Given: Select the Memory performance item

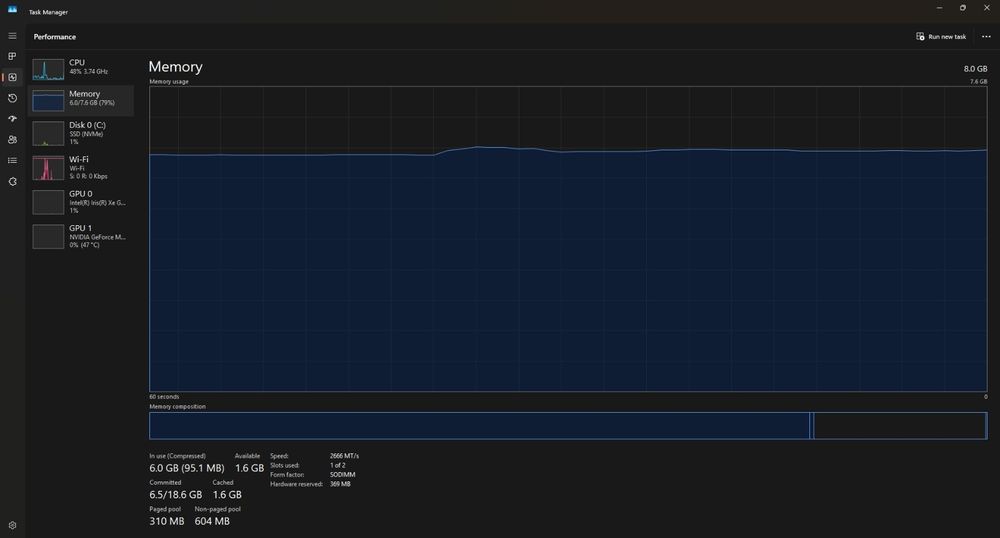Looking at the screenshot, I should (80, 100).
